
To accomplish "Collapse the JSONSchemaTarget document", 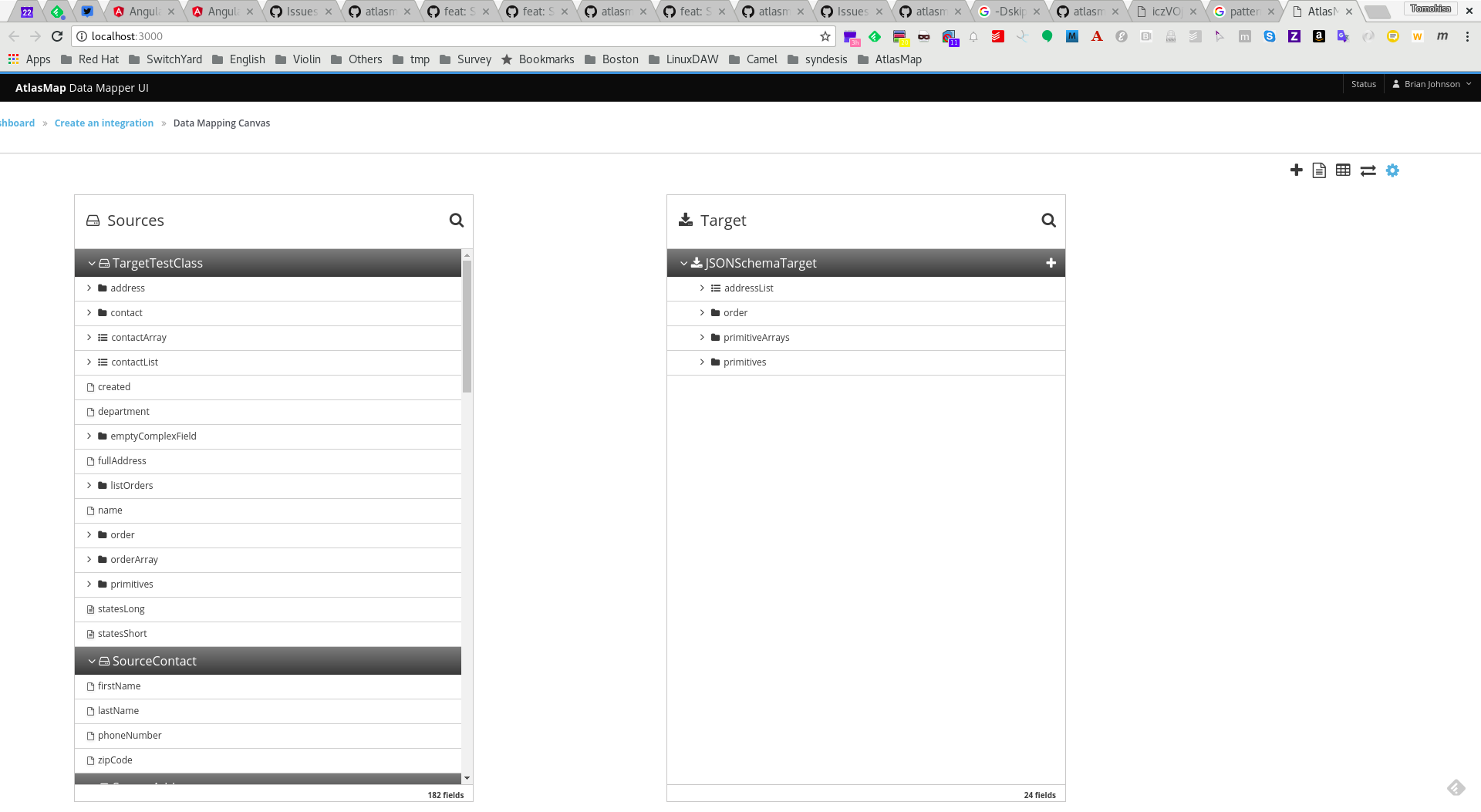I will tap(683, 264).
